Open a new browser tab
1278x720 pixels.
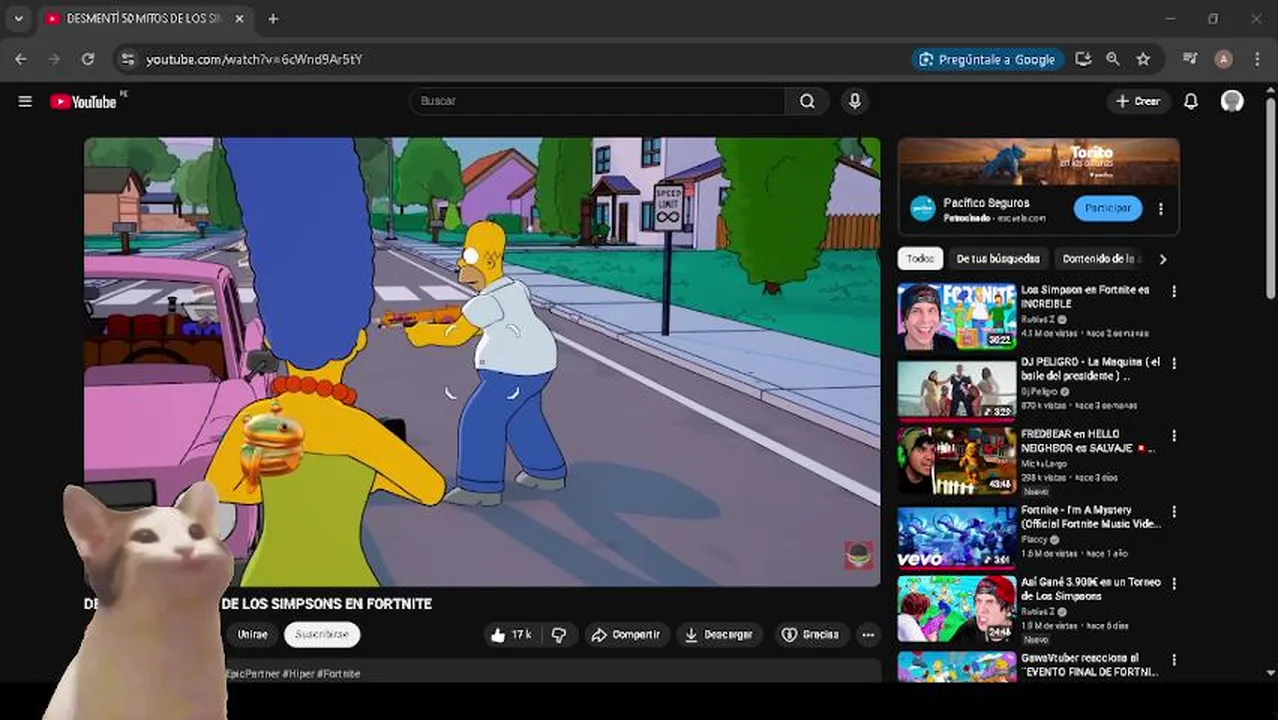[x=273, y=19]
